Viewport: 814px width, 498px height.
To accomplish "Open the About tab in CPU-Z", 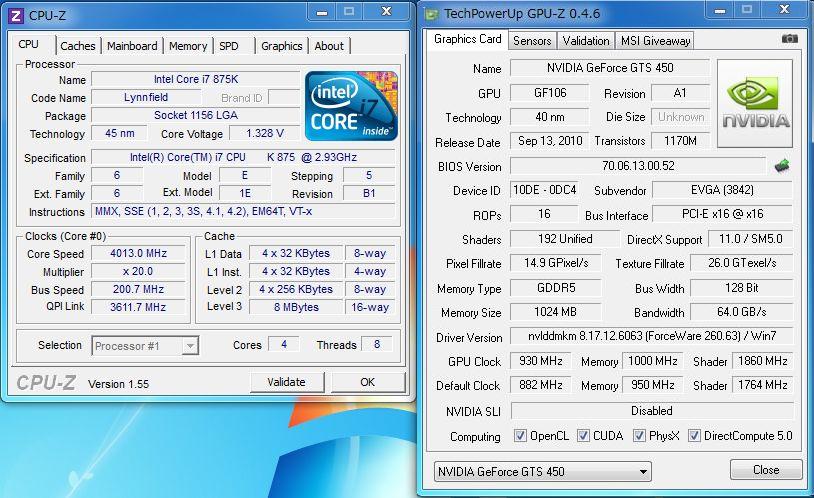I will click(x=329, y=46).
